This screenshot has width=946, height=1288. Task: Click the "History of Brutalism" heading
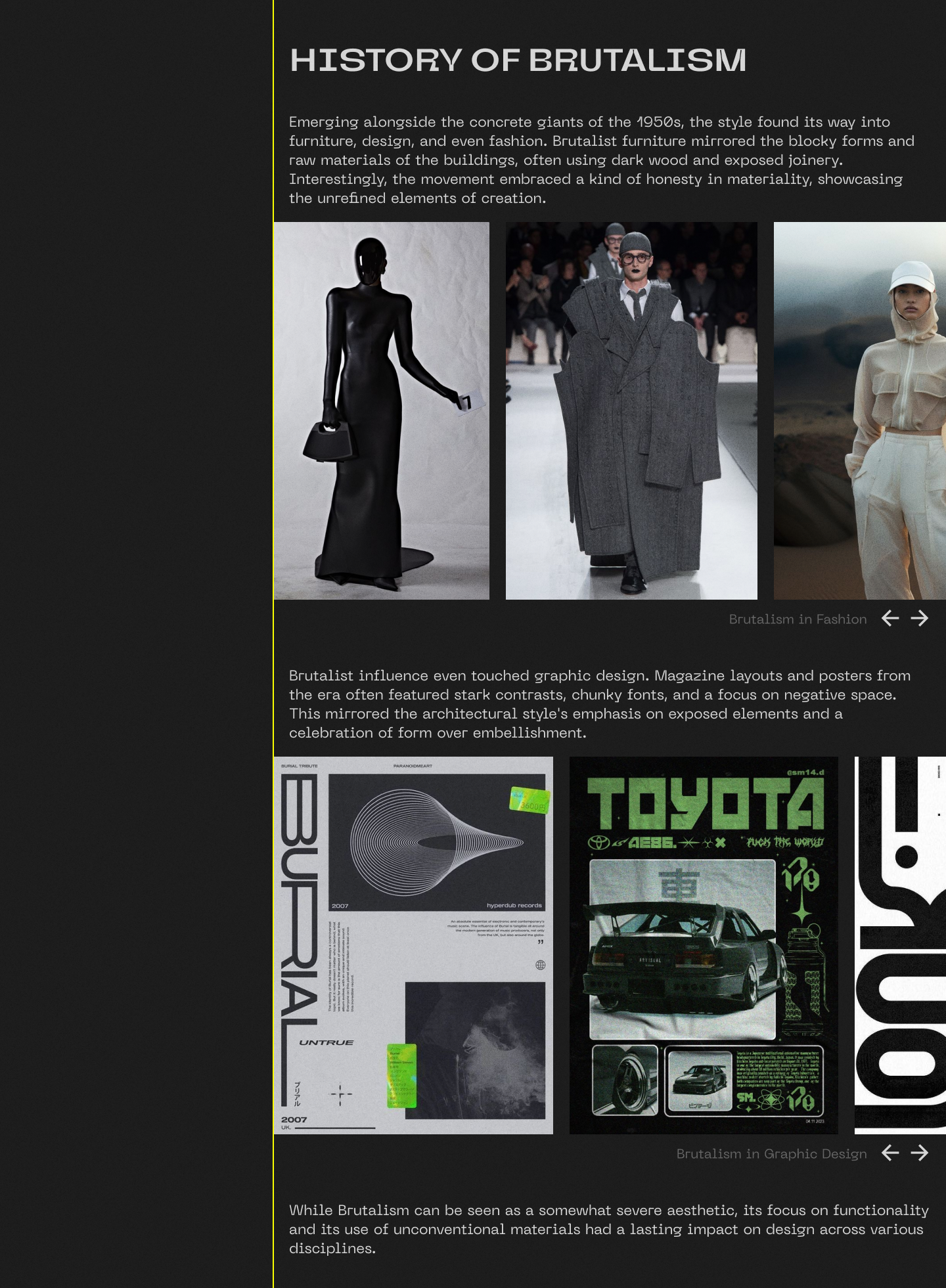coord(518,60)
